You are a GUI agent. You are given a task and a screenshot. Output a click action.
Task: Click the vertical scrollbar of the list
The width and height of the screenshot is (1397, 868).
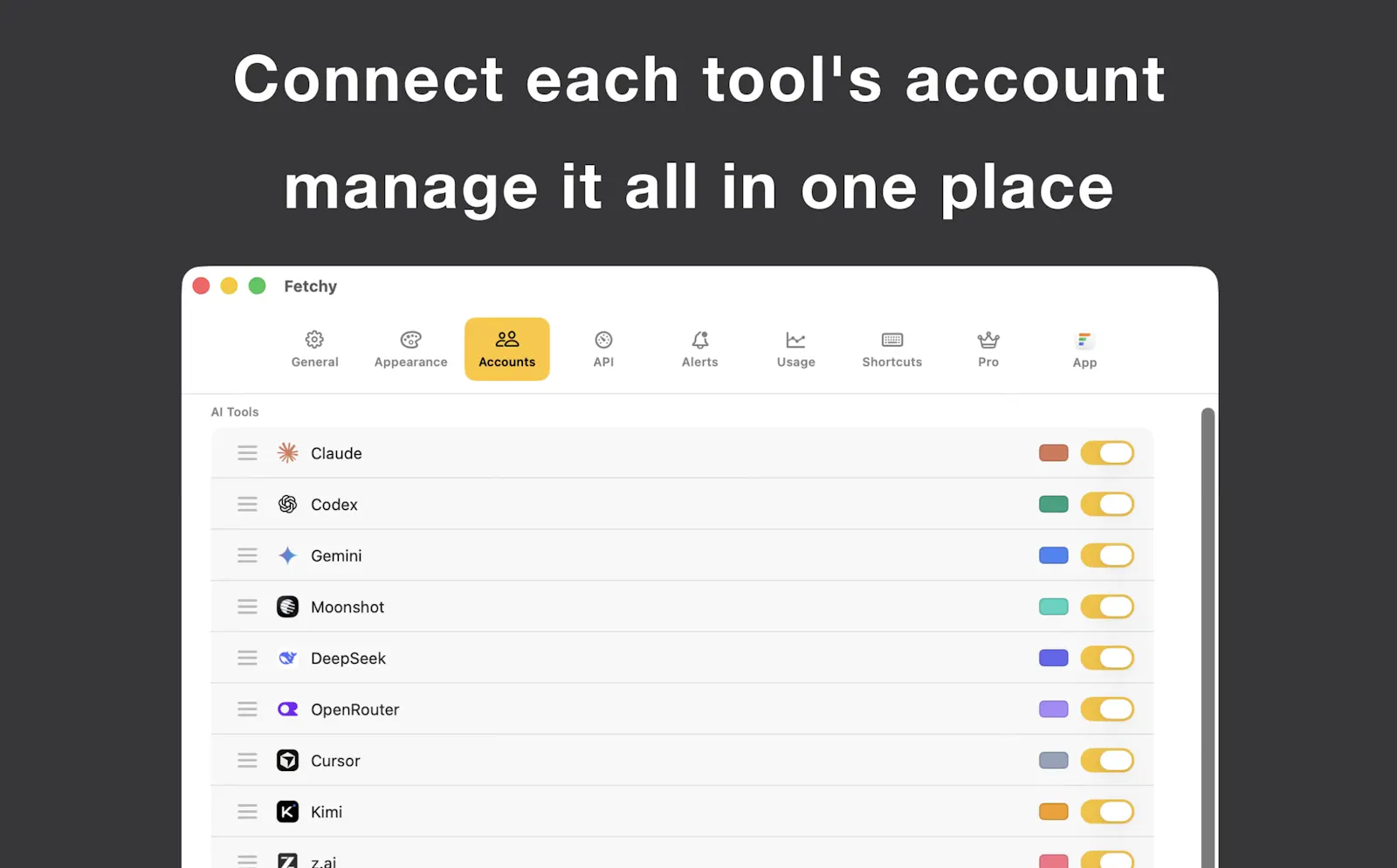(x=1208, y=637)
